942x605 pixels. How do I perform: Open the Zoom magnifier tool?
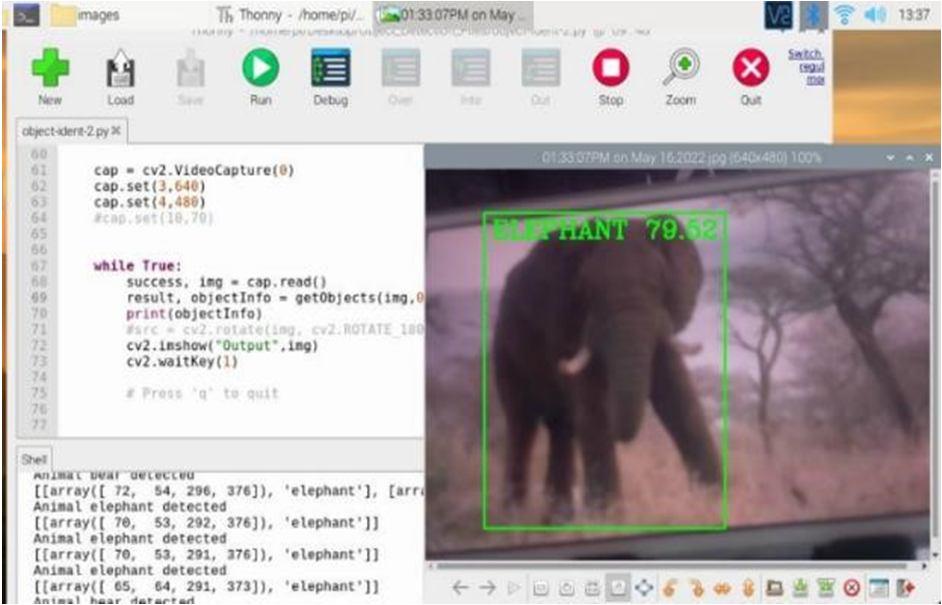[x=681, y=67]
